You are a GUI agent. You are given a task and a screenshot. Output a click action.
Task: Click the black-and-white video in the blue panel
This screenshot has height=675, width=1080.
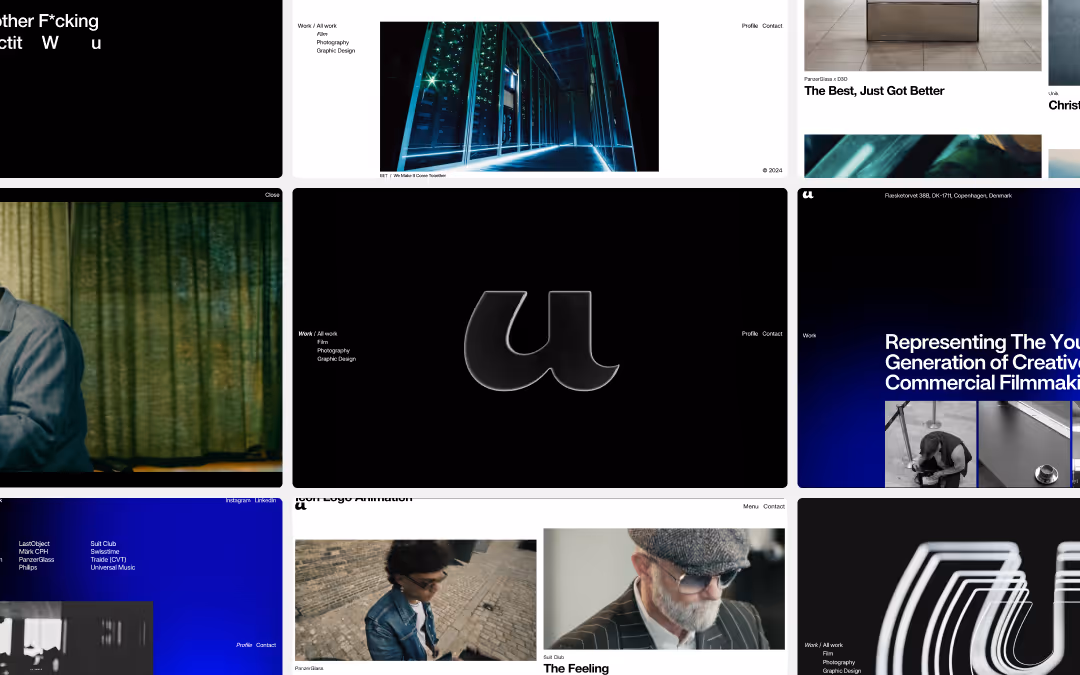pos(76,638)
